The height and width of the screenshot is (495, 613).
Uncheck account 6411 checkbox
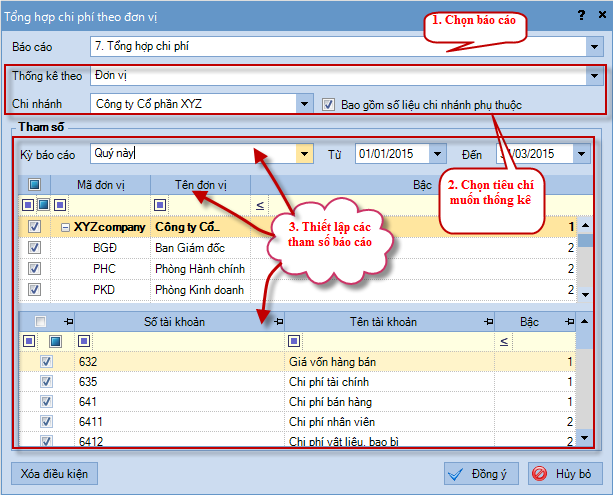46,421
